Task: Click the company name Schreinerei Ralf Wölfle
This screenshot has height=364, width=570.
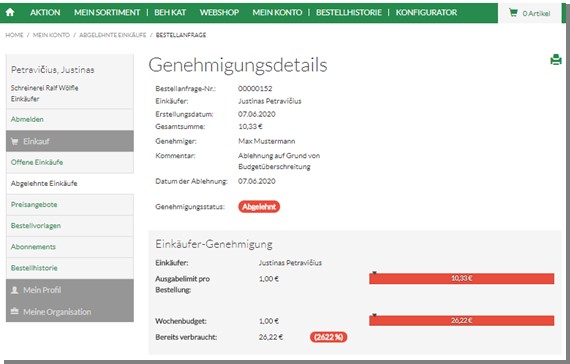Action: point(44,88)
